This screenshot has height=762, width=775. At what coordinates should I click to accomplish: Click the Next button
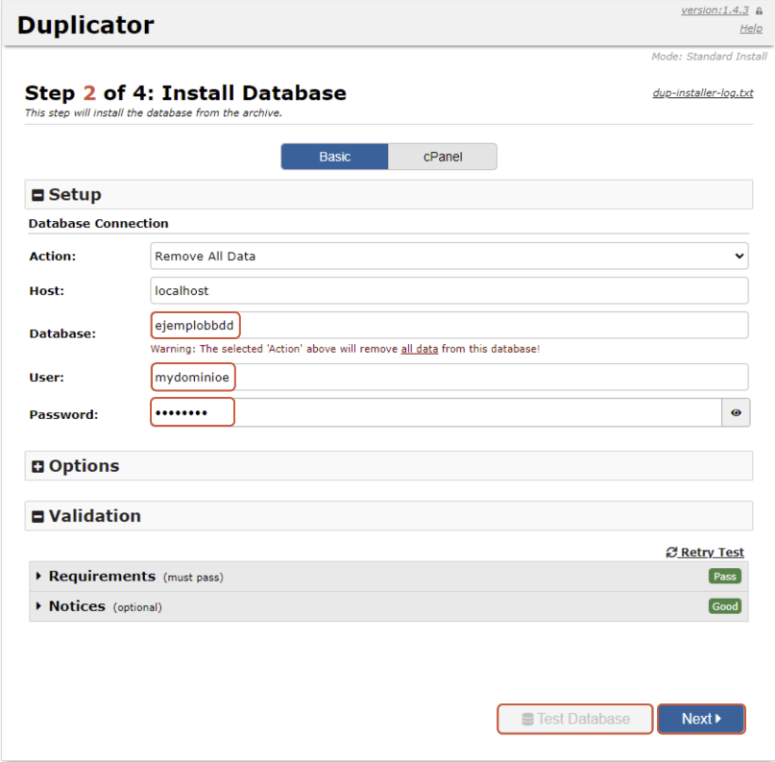tap(701, 719)
